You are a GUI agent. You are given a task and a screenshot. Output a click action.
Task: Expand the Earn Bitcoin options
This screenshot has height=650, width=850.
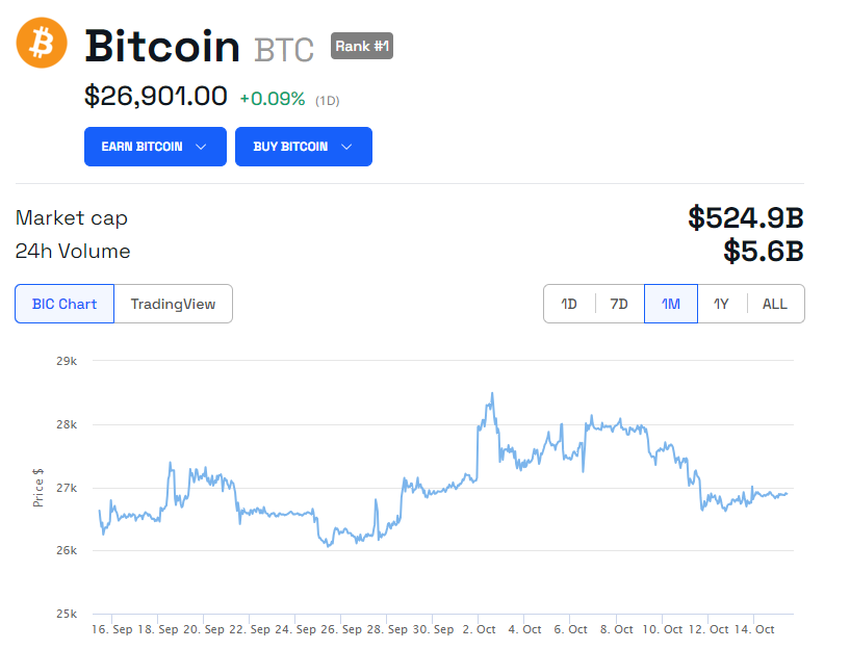point(155,146)
